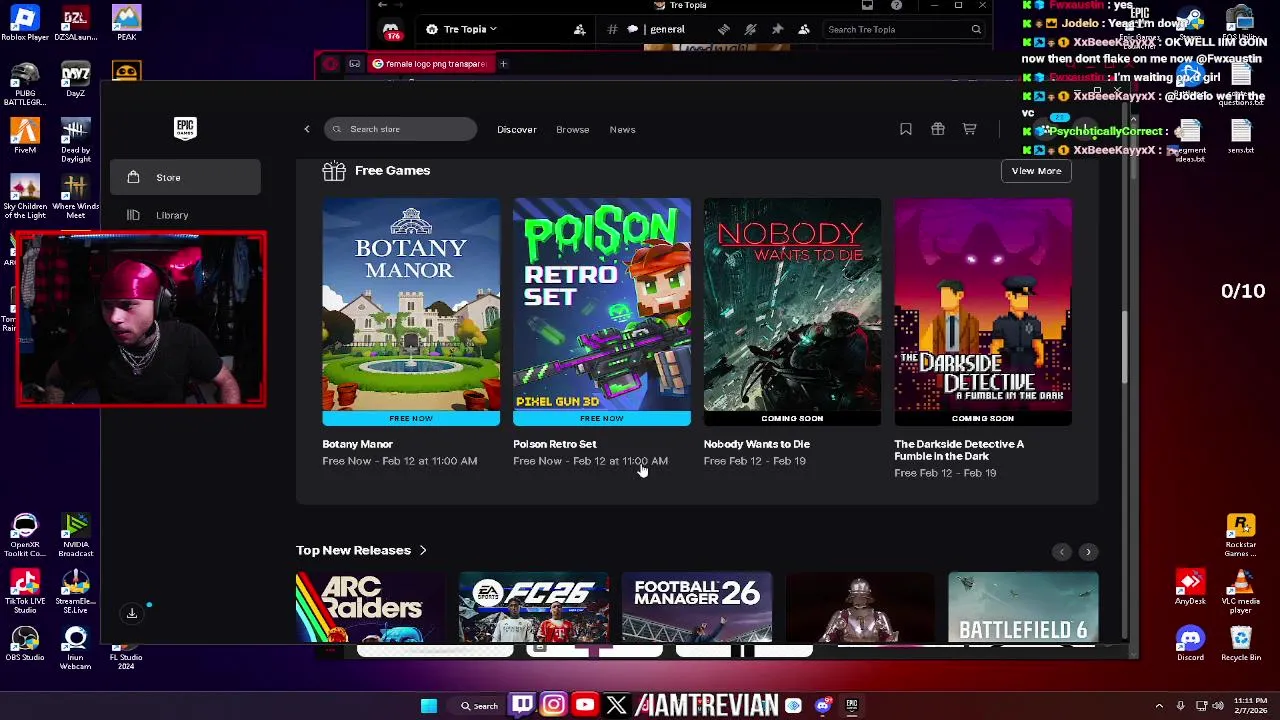Open the Botany Manor title link
The image size is (1280, 720).
(x=357, y=444)
